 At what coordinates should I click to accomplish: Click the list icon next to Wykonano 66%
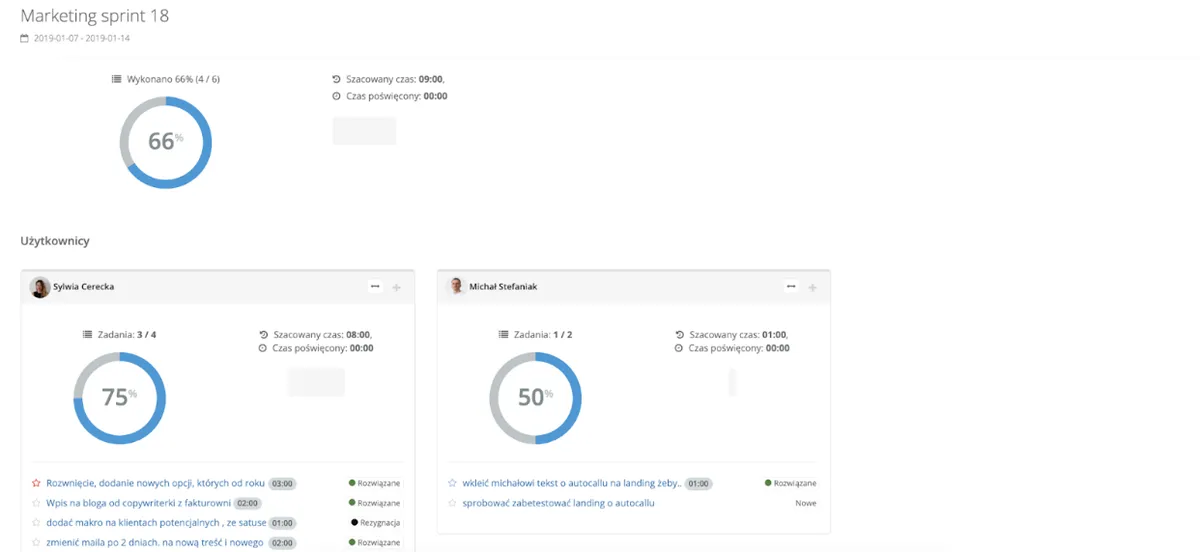coord(117,78)
